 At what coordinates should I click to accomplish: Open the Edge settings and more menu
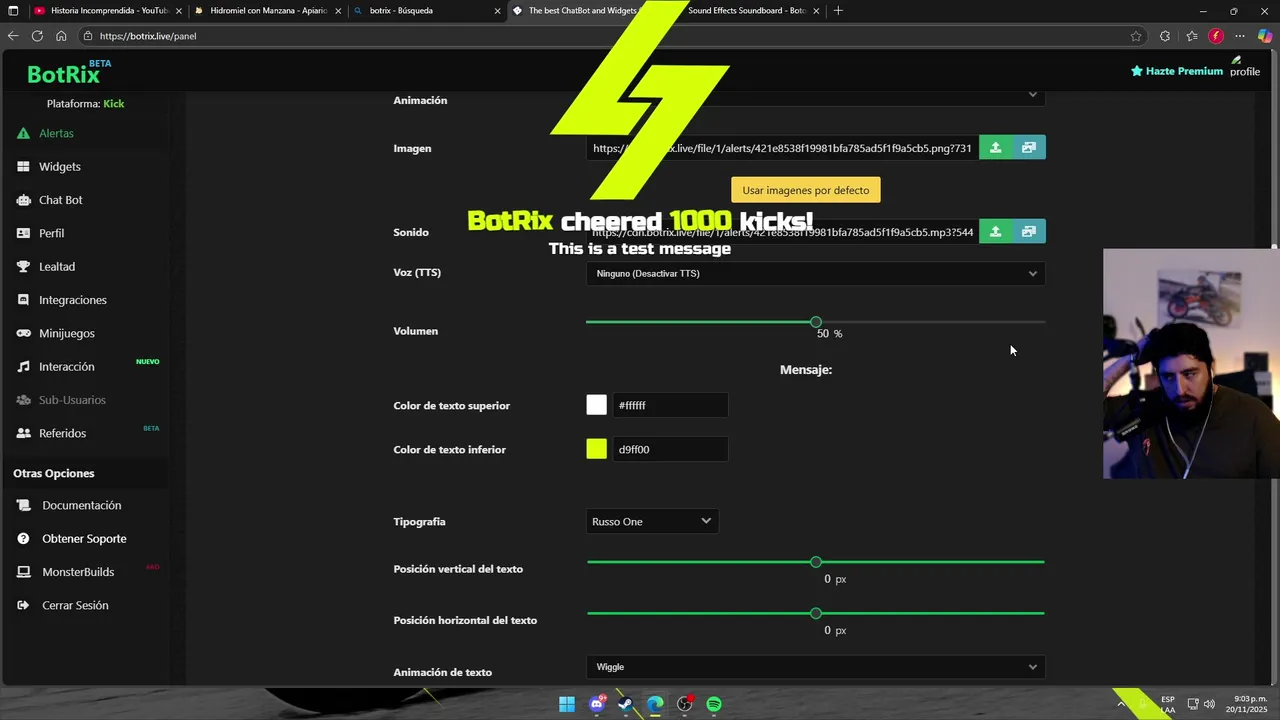1240,36
